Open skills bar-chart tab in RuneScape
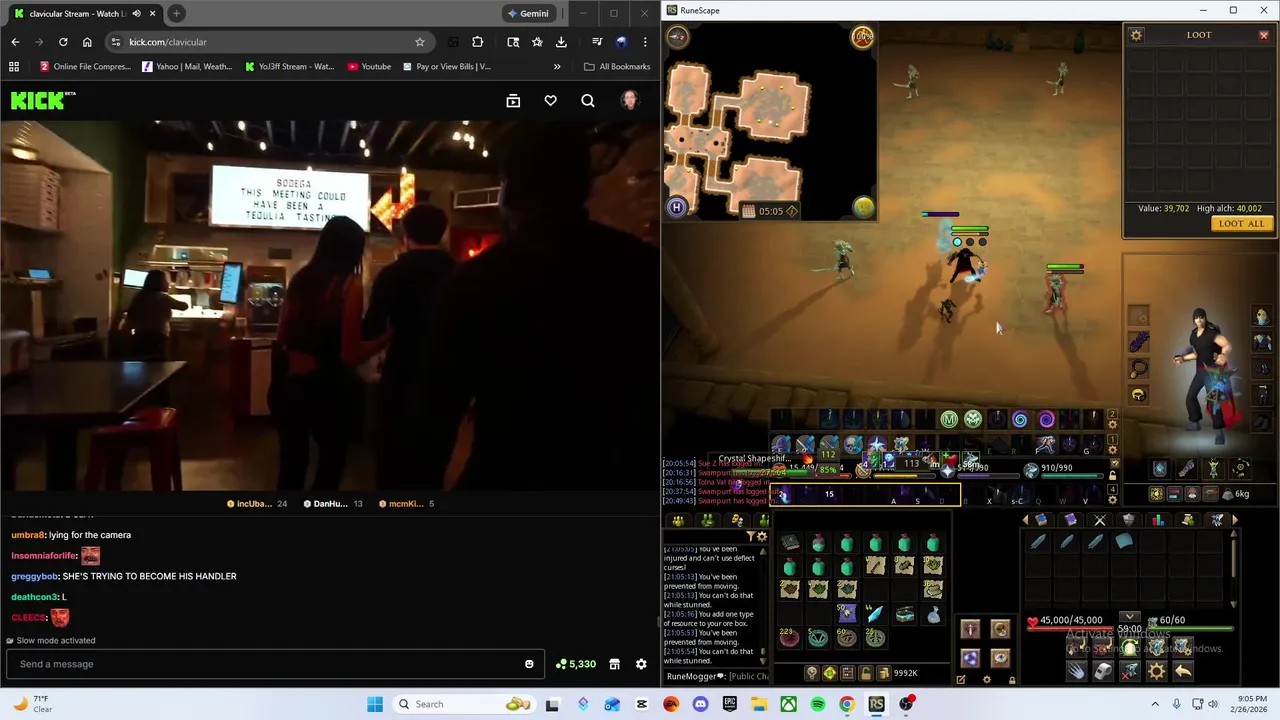Viewport: 1280px width, 720px height. 1157,520
